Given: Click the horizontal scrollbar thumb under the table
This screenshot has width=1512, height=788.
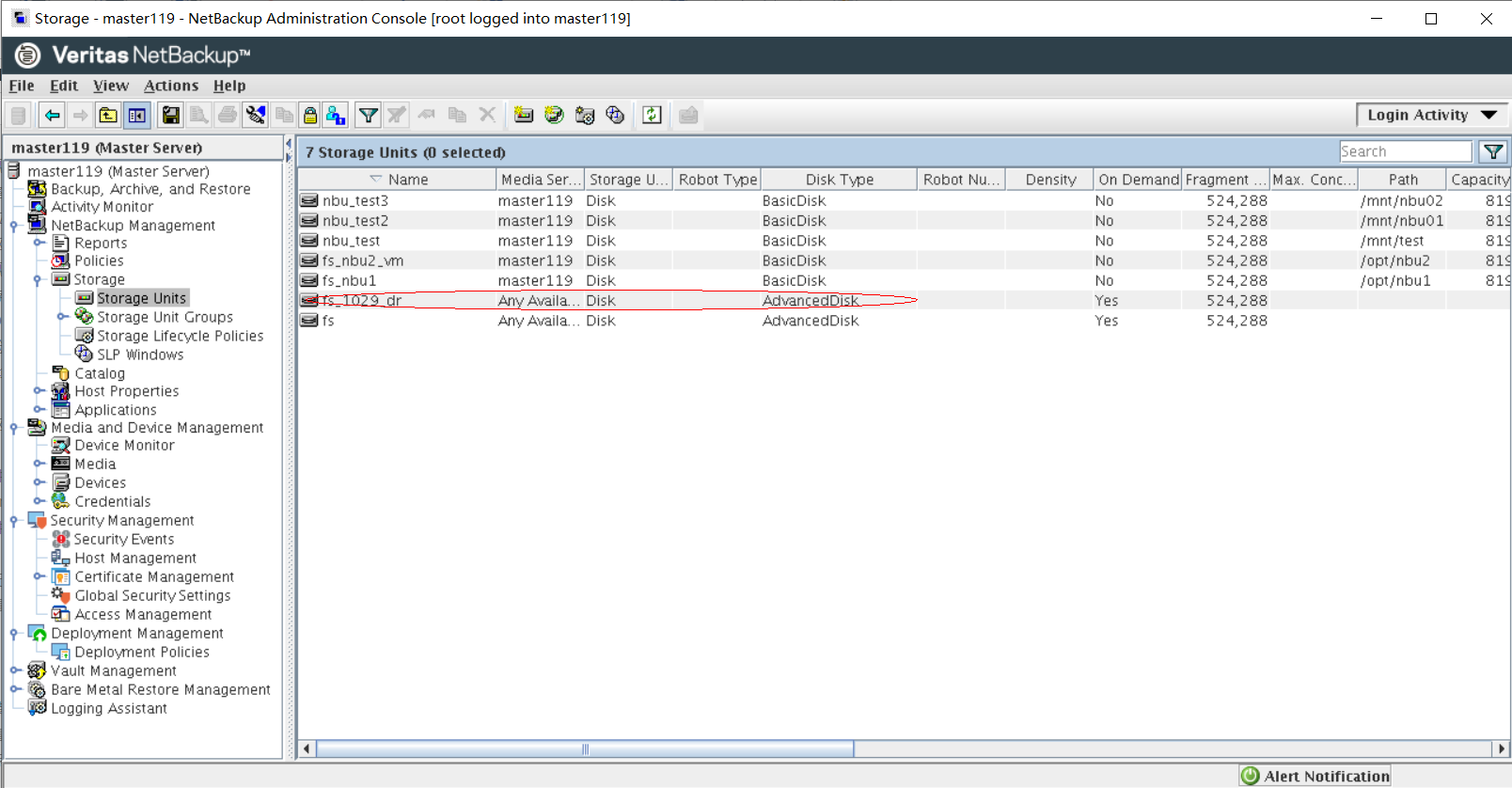Looking at the screenshot, I should (585, 749).
